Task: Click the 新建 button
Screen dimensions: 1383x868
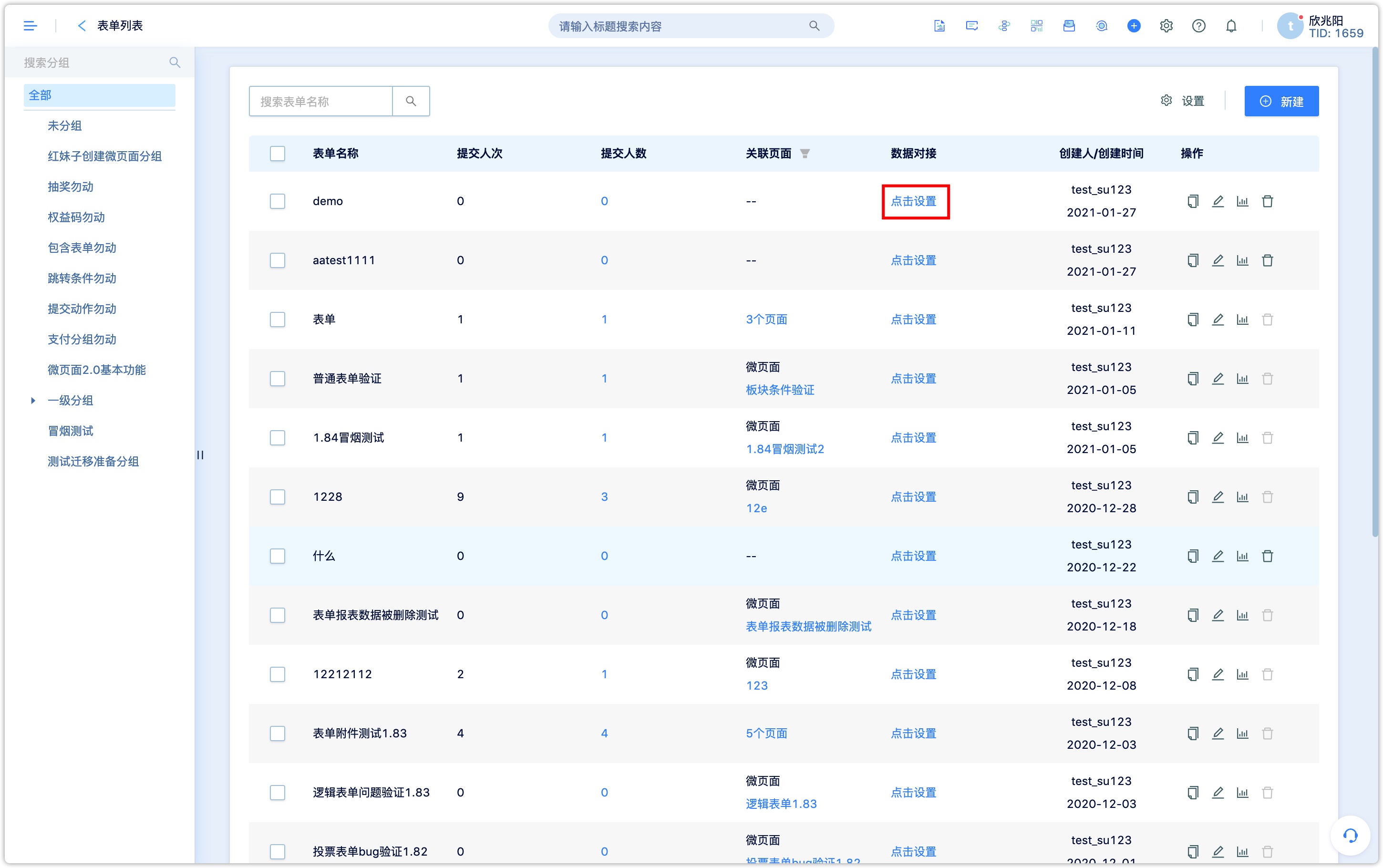Action: [x=1281, y=101]
